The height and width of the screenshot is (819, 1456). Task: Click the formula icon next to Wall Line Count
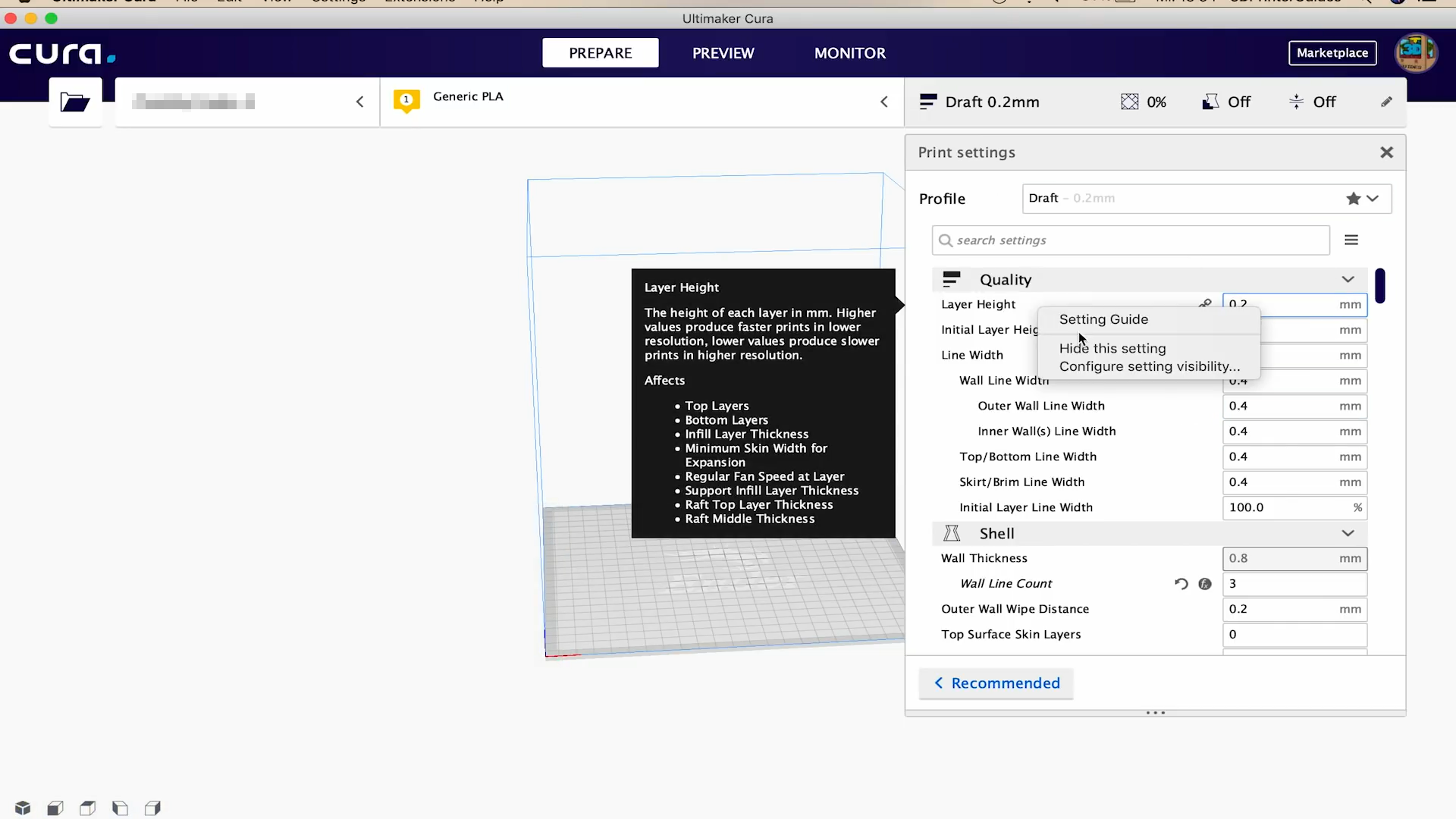click(x=1205, y=583)
